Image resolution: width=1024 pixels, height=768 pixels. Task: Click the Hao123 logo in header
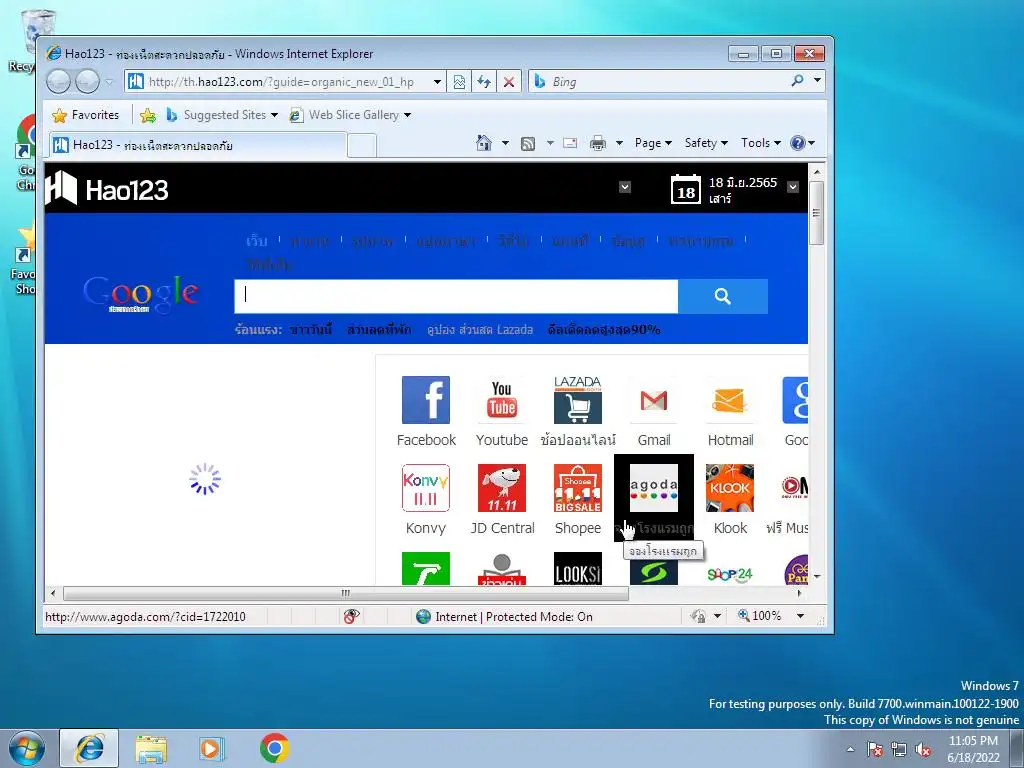[x=107, y=189]
